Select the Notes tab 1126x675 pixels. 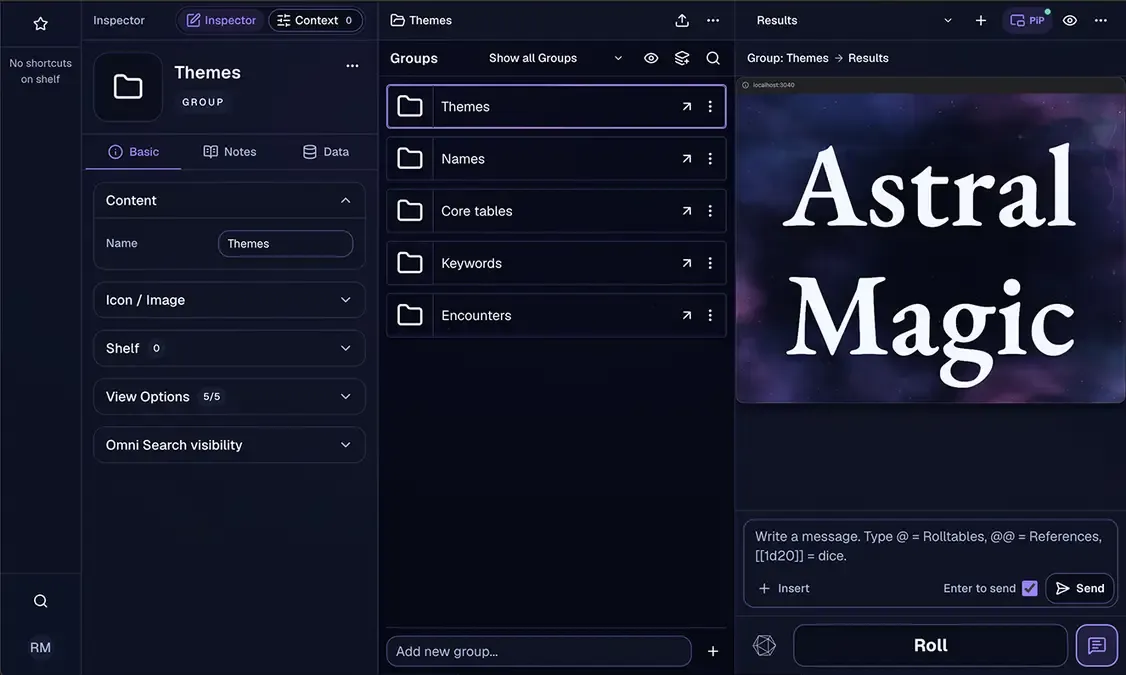230,152
